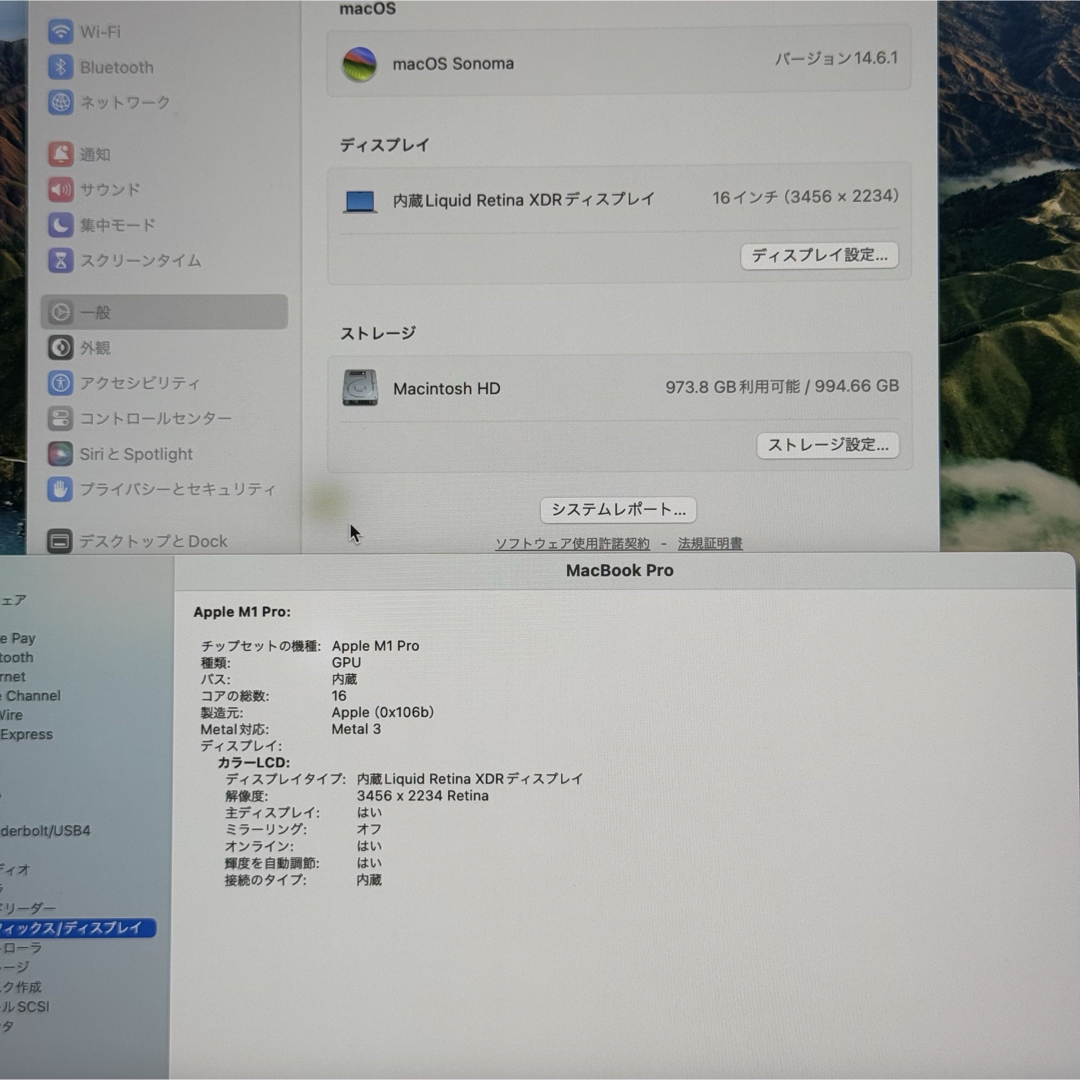The image size is (1080, 1080).
Task: Open 外観 appearance icon
Action: (x=61, y=347)
